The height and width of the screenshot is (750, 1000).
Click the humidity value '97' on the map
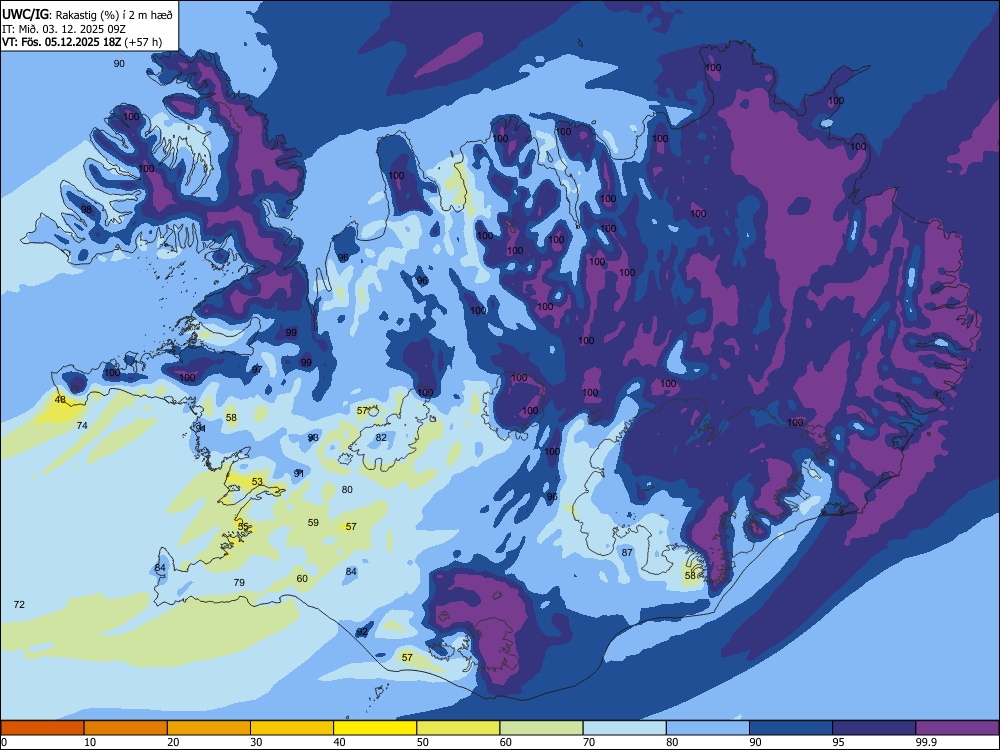(x=257, y=369)
